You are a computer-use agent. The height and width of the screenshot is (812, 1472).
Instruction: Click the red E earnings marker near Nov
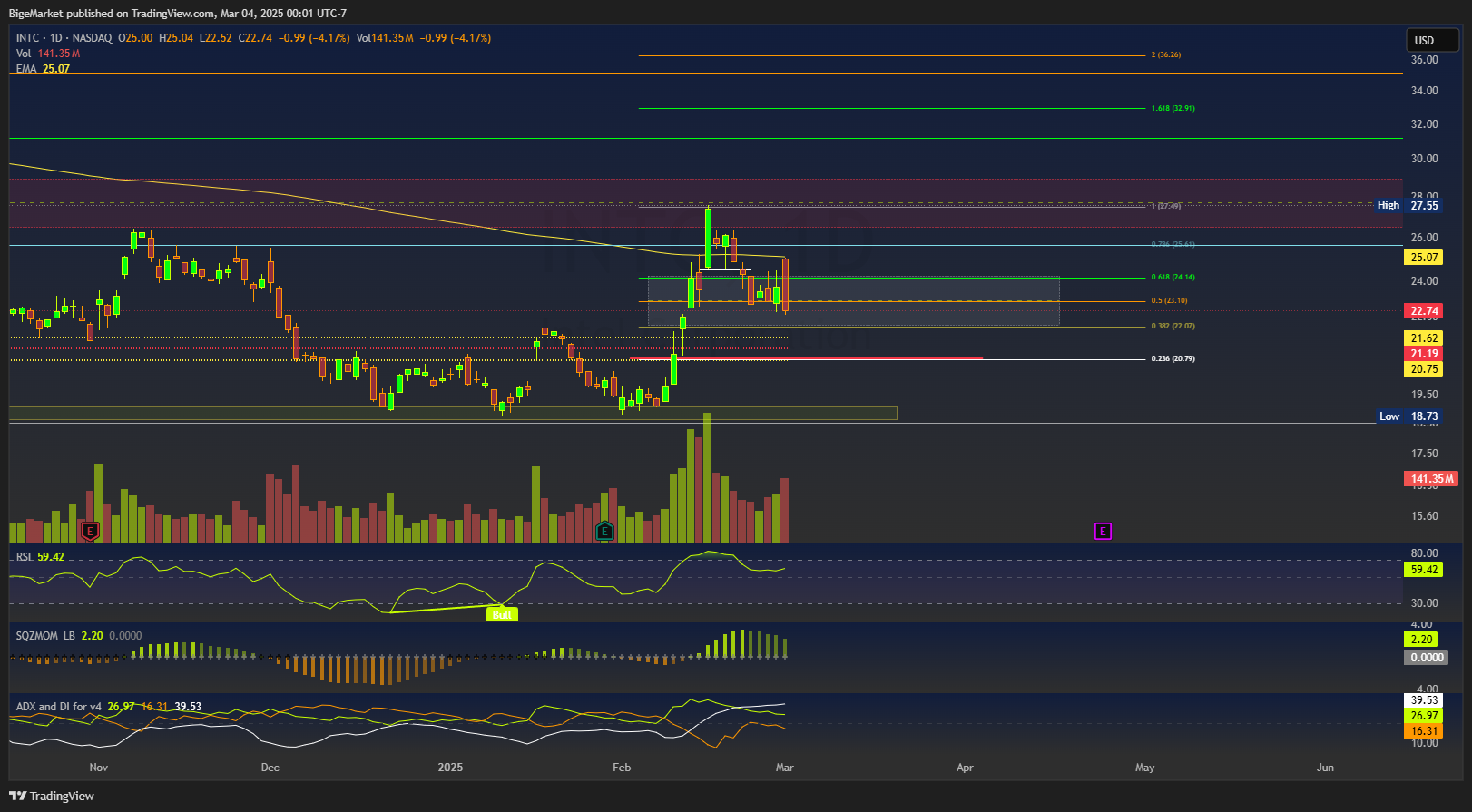pos(90,531)
